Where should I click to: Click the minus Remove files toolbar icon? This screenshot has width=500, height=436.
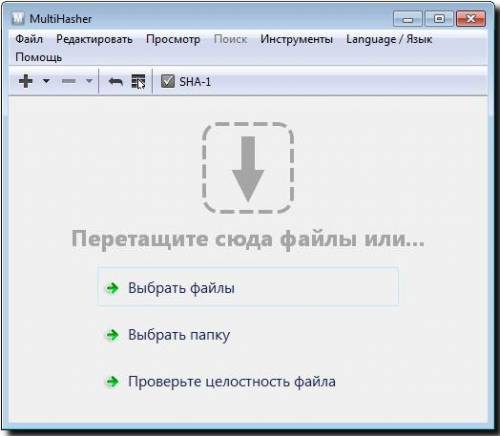pyautogui.click(x=69, y=81)
